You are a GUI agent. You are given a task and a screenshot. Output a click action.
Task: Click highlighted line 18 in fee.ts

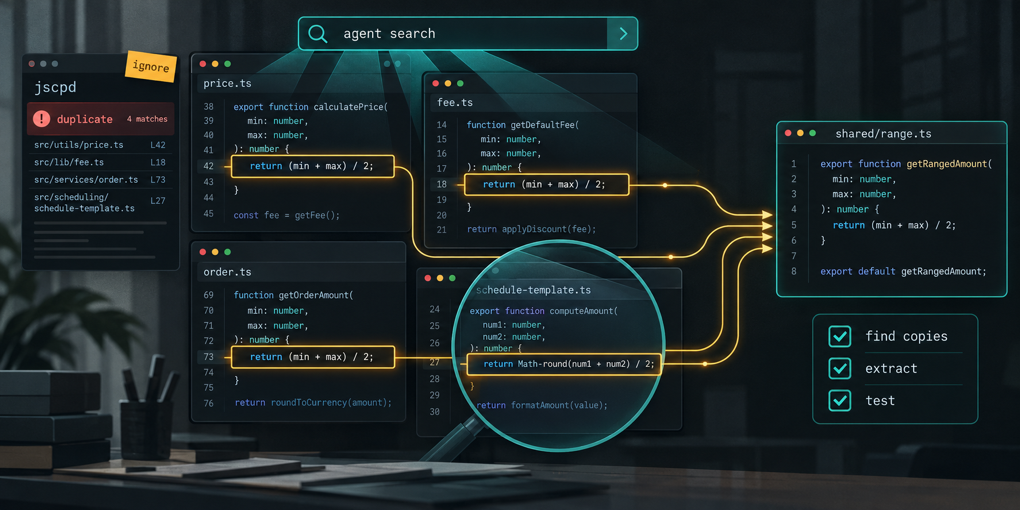pos(546,184)
